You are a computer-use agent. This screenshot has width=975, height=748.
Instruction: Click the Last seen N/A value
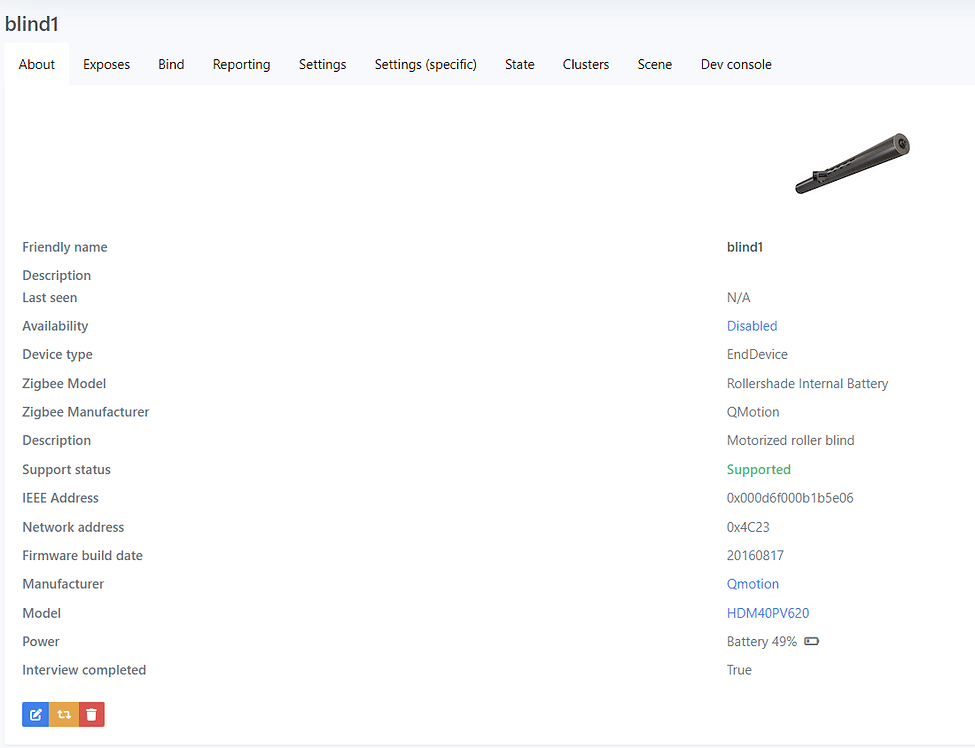click(x=739, y=298)
